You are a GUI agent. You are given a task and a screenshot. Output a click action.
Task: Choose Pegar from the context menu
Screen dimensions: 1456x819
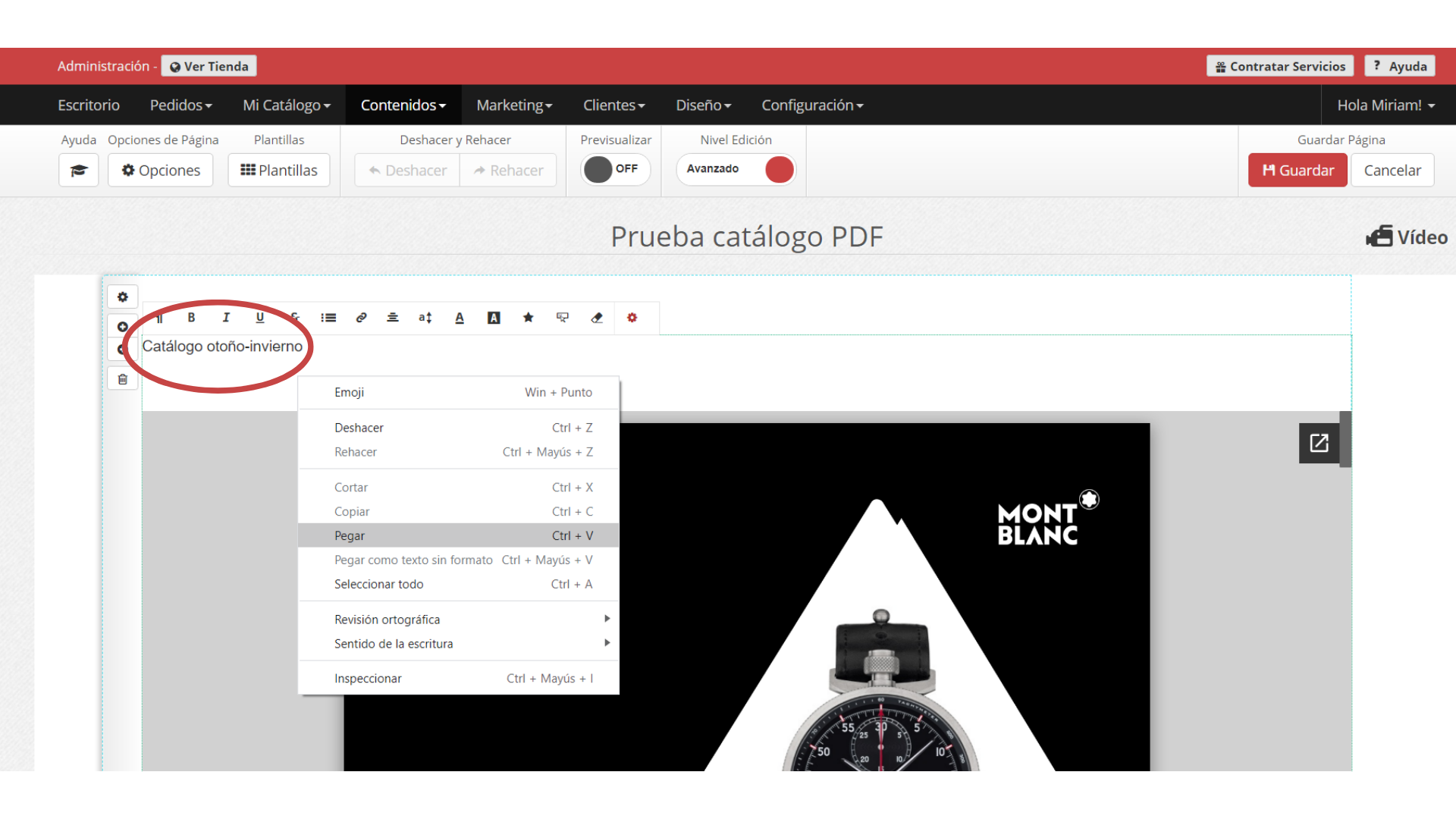pyautogui.click(x=459, y=535)
